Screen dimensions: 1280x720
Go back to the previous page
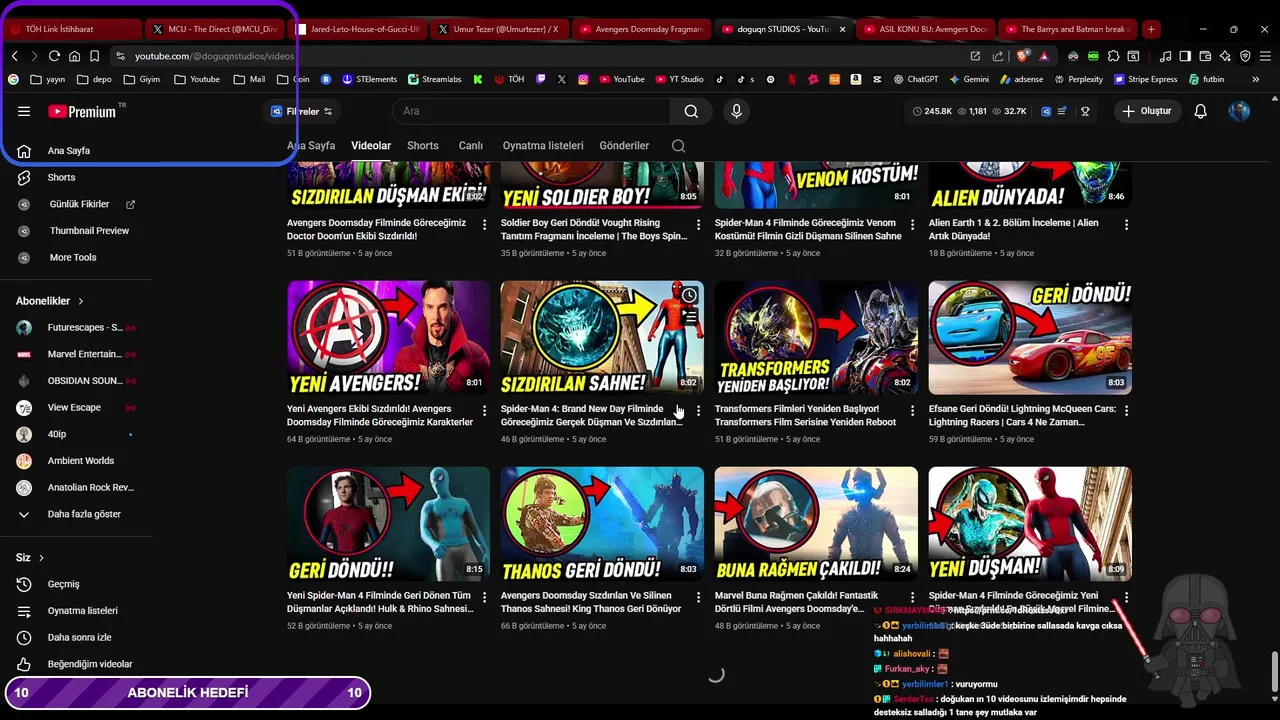pos(14,56)
